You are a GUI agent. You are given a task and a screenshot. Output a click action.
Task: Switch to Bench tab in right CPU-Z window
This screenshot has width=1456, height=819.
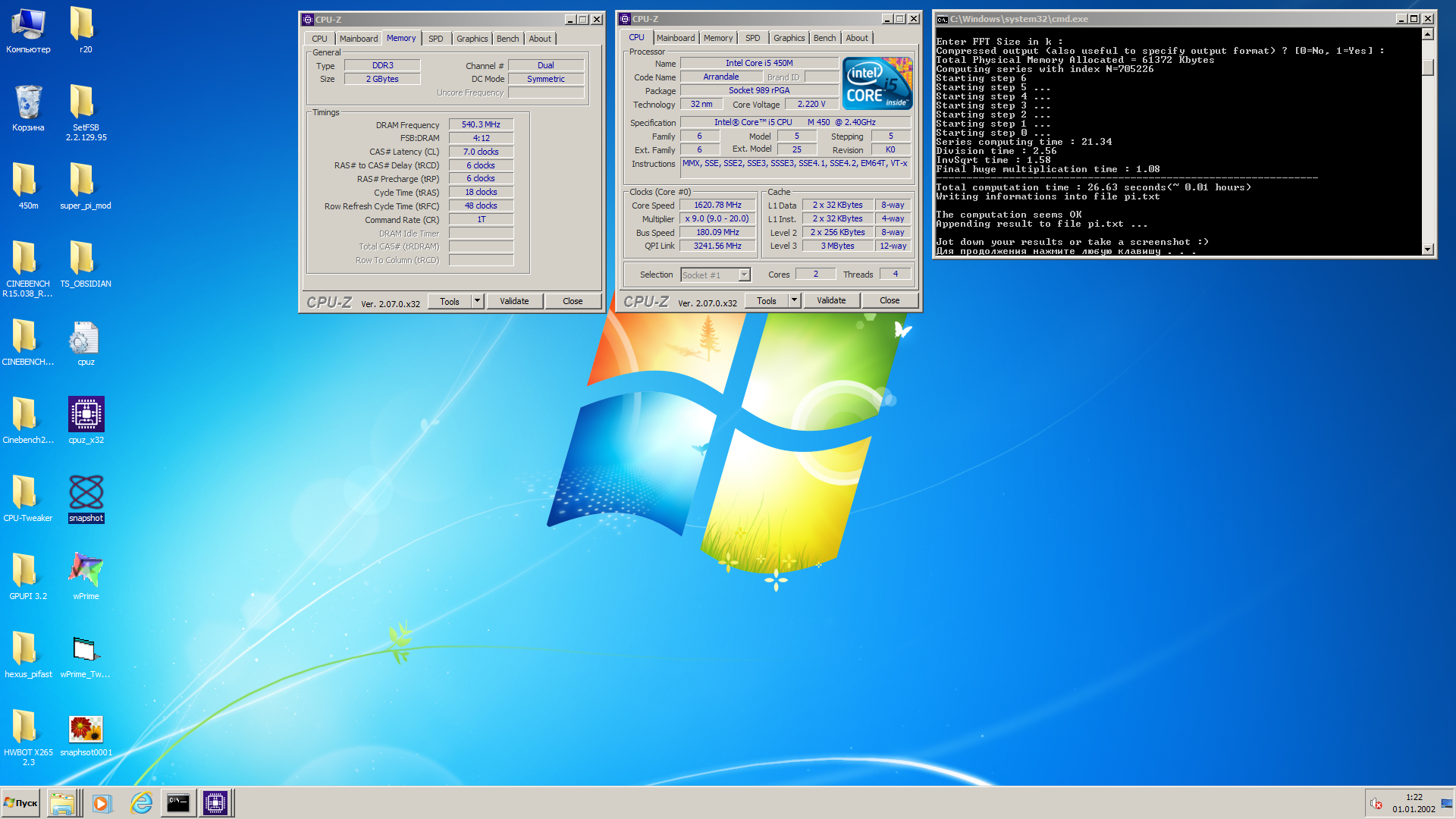824,38
